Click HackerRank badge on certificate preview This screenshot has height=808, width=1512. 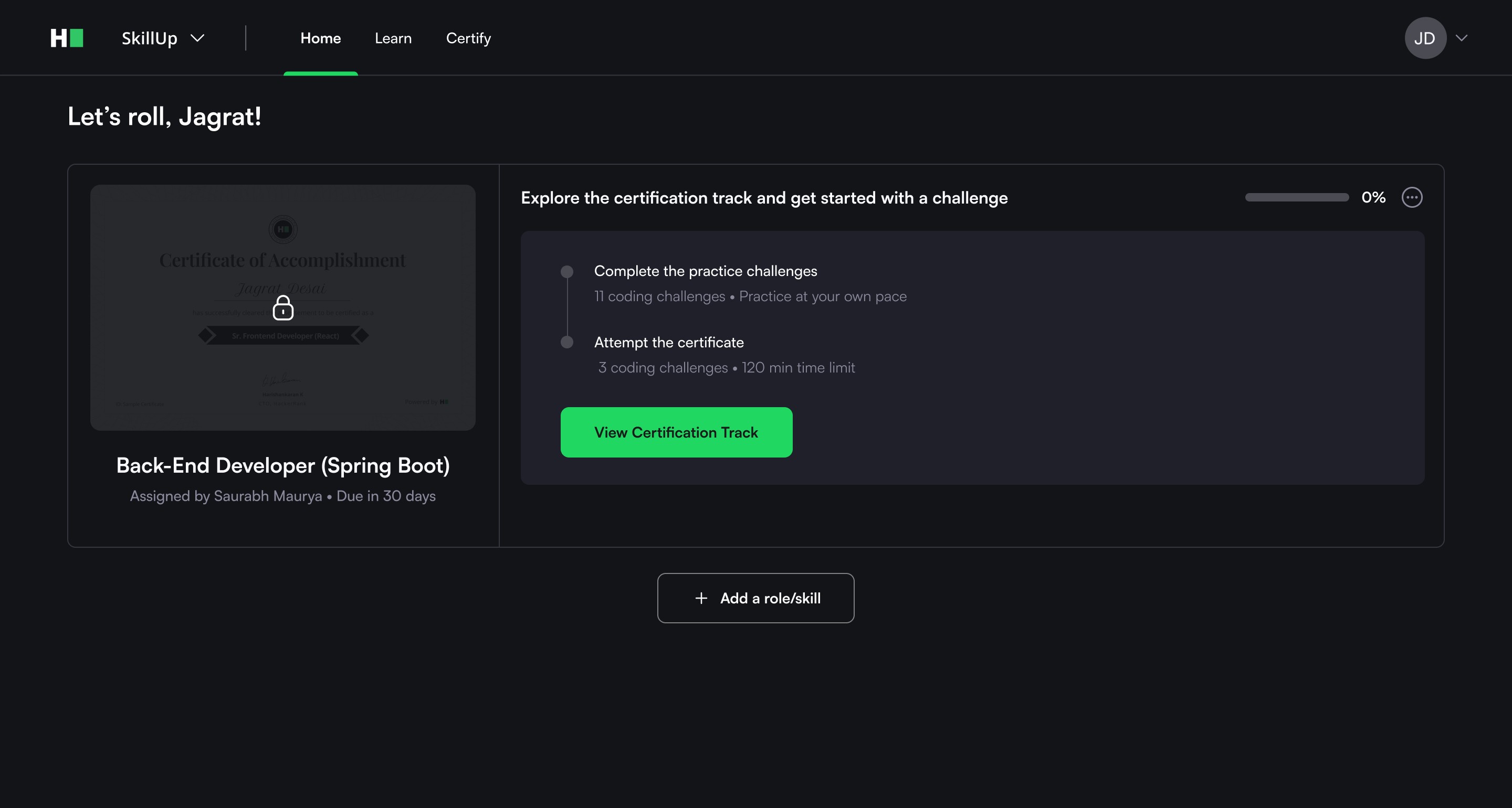click(283, 229)
